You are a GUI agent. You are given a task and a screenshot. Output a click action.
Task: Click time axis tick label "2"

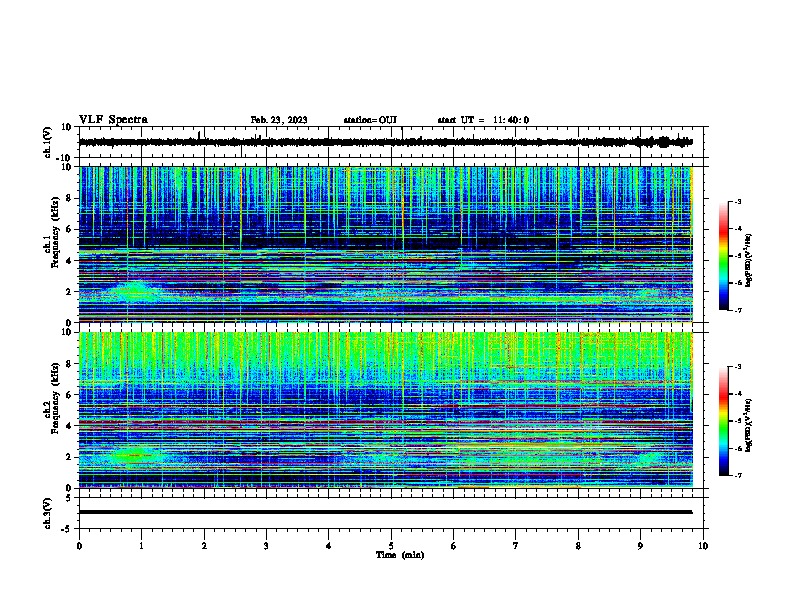204,546
